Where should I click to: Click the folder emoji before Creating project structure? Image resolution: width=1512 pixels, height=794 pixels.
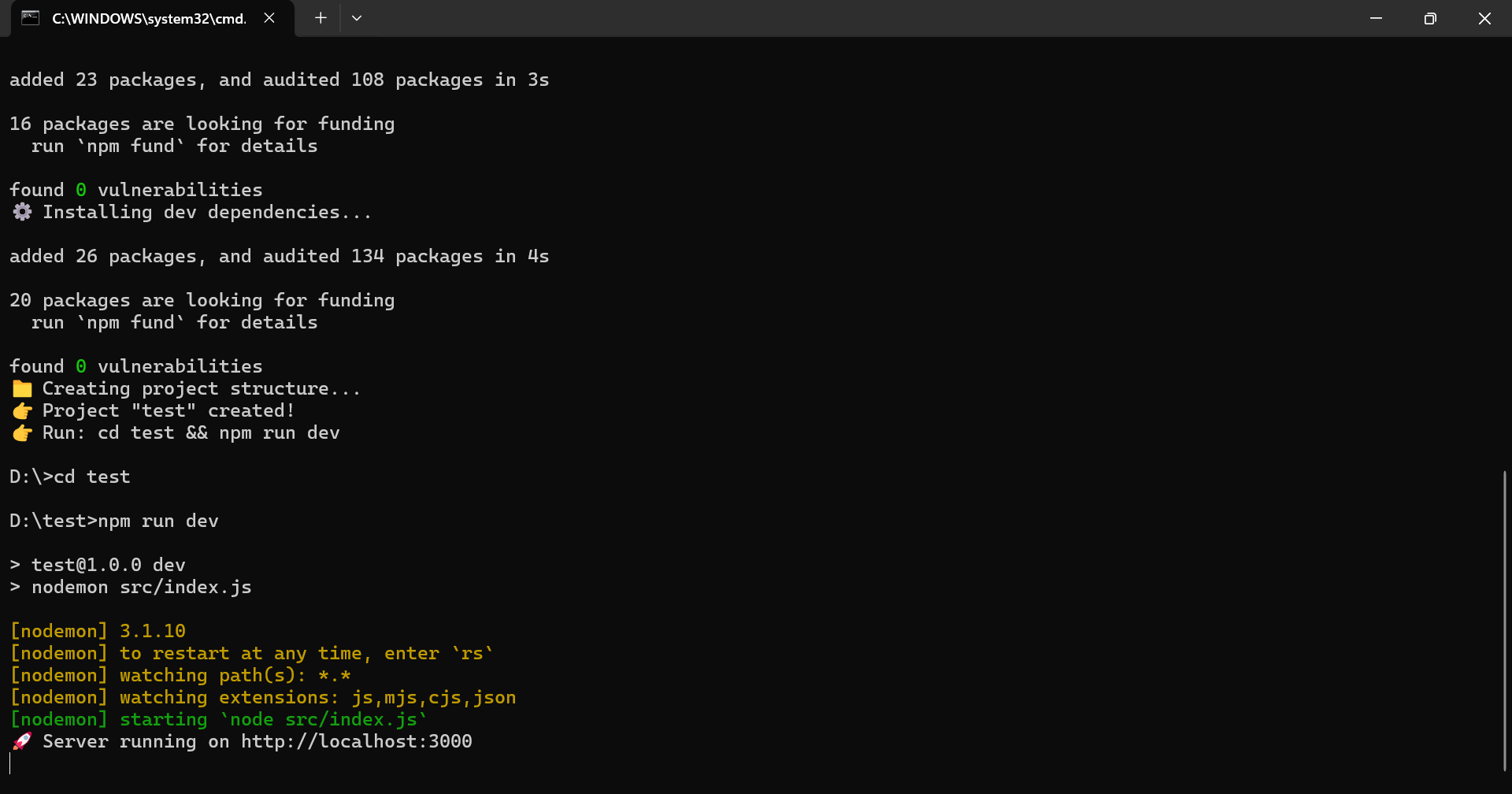[x=22, y=388]
